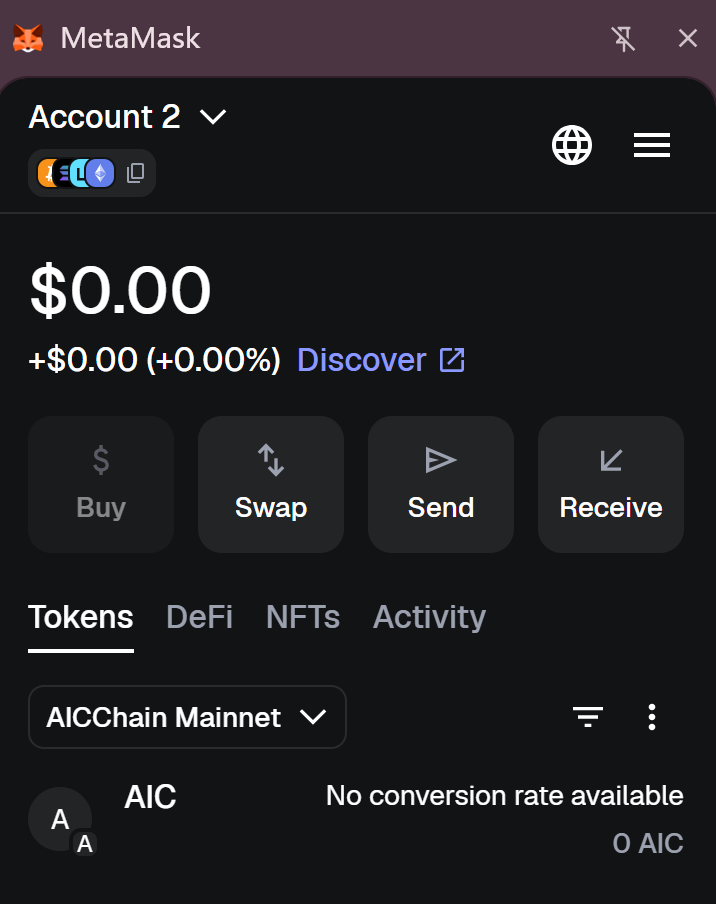Click the network avatars group badge
The height and width of the screenshot is (904, 716).
click(77, 173)
